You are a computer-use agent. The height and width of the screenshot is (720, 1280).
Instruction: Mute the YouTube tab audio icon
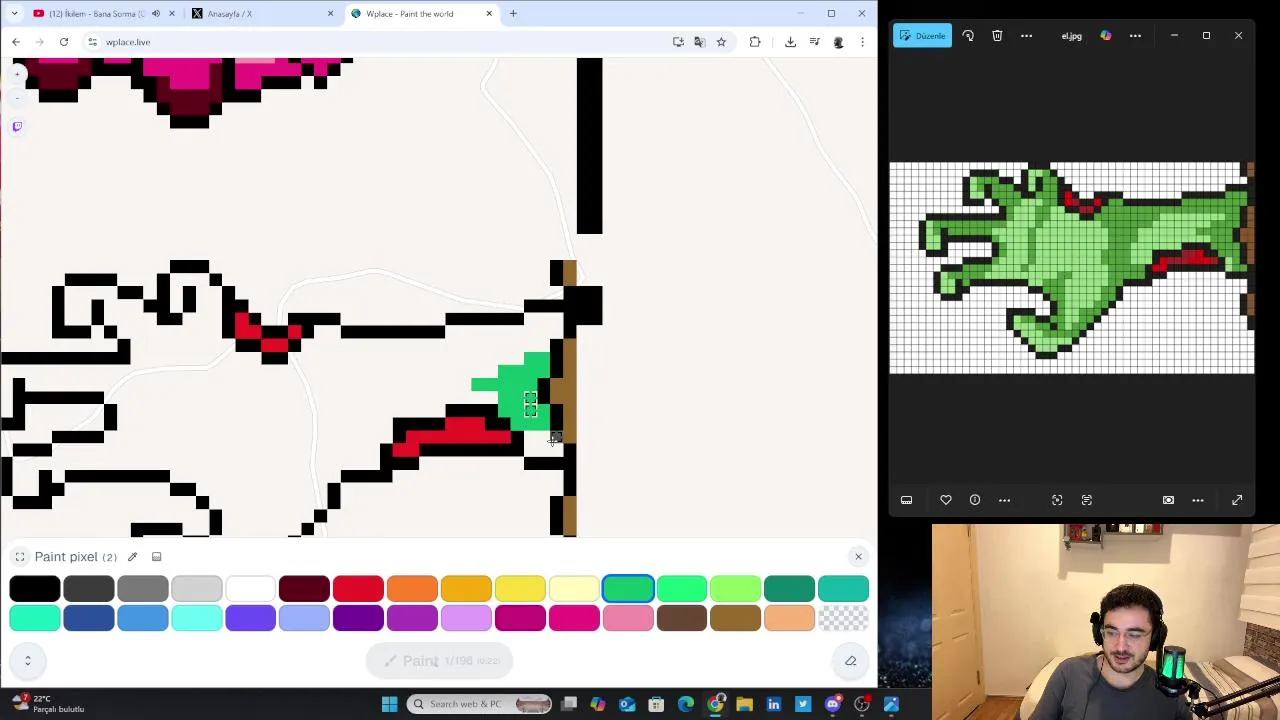pos(155,14)
